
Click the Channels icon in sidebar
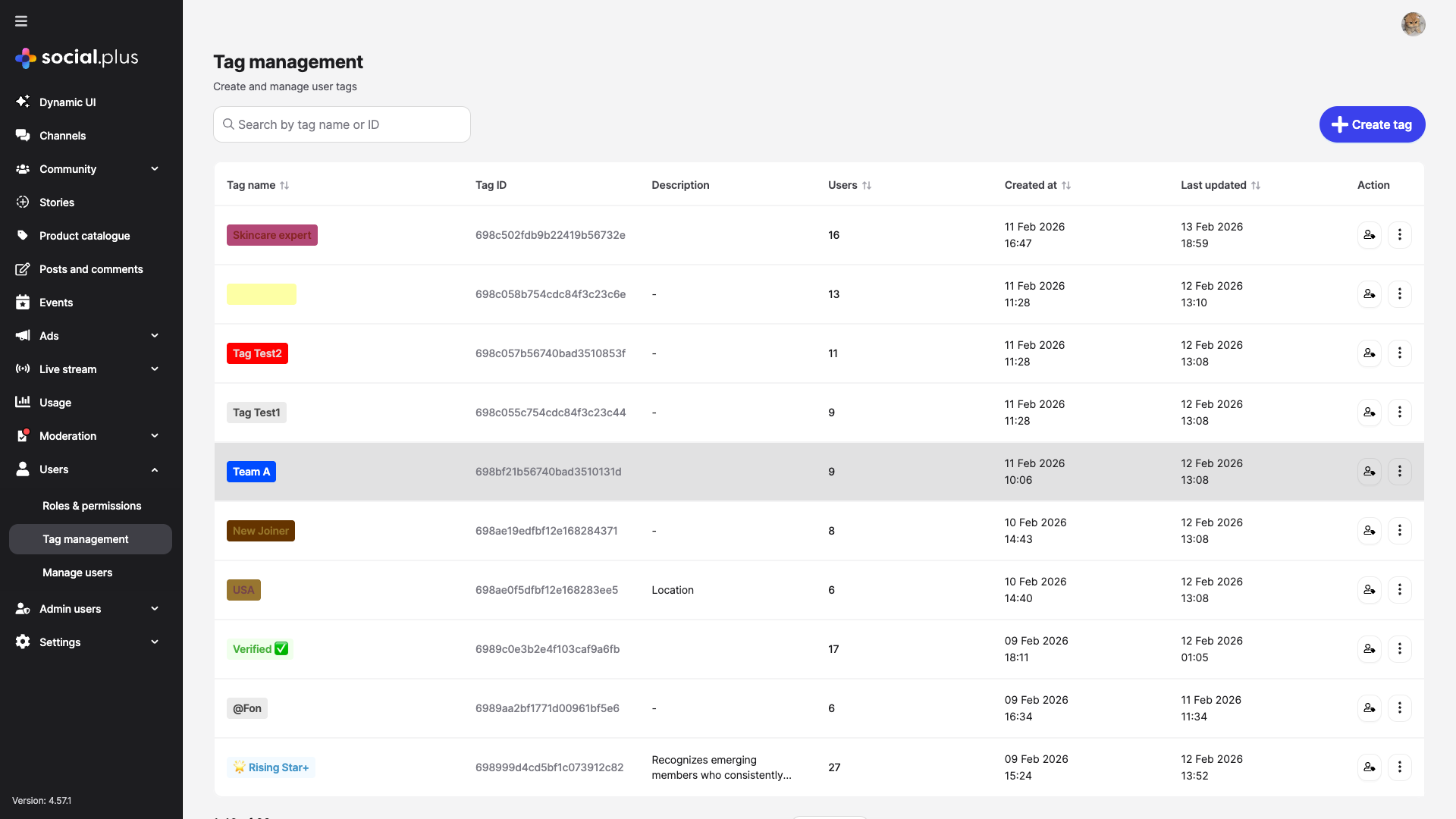(24, 136)
